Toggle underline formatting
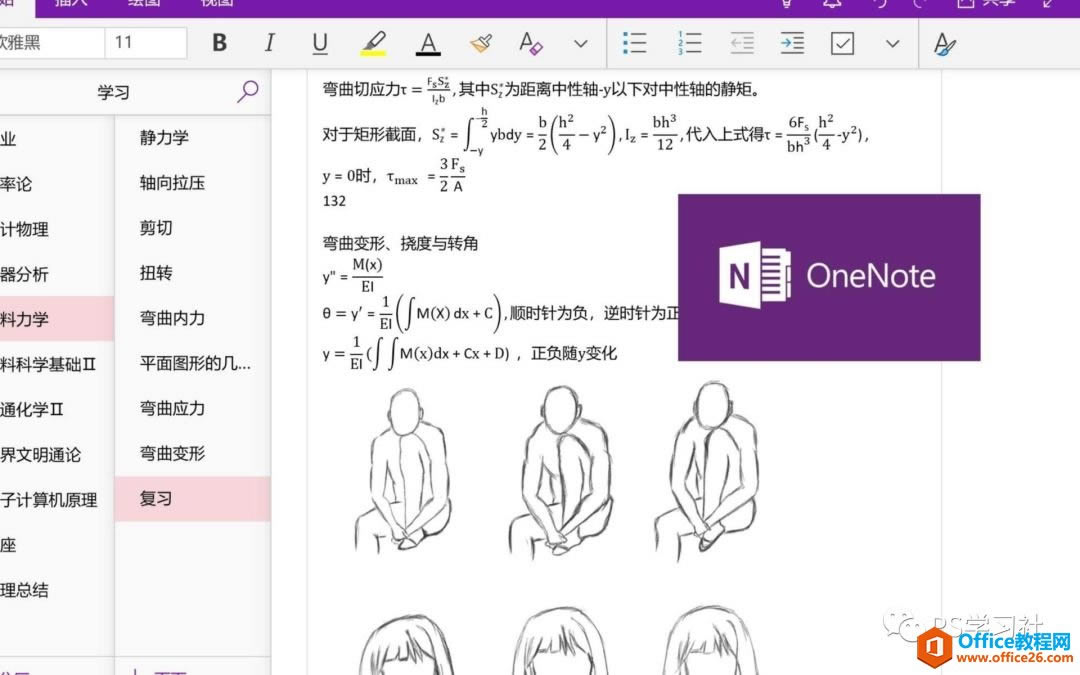 click(x=319, y=43)
